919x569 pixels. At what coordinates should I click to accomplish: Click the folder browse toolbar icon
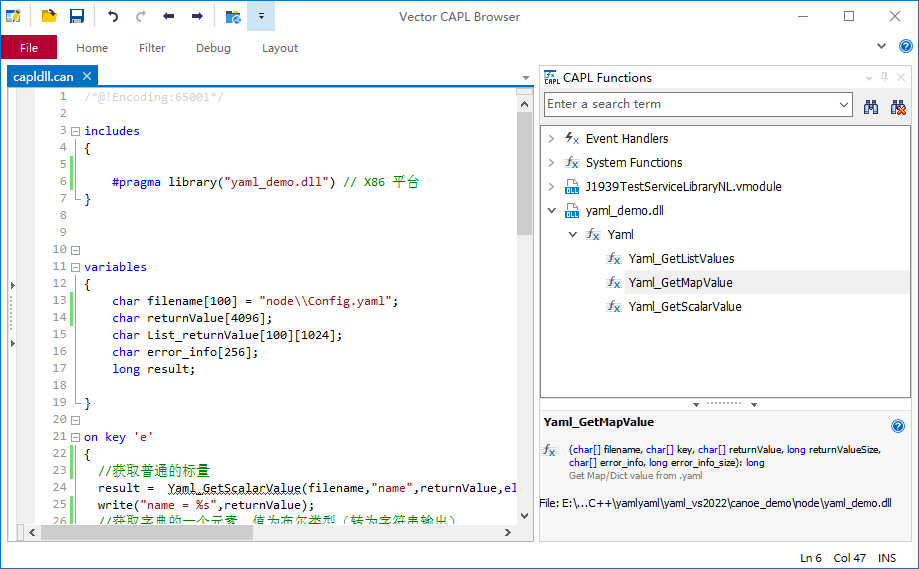point(233,16)
